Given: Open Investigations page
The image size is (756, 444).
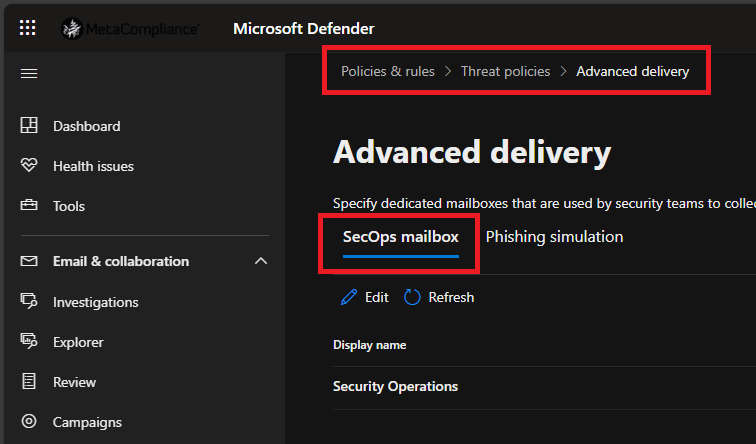Looking at the screenshot, I should pos(95,302).
